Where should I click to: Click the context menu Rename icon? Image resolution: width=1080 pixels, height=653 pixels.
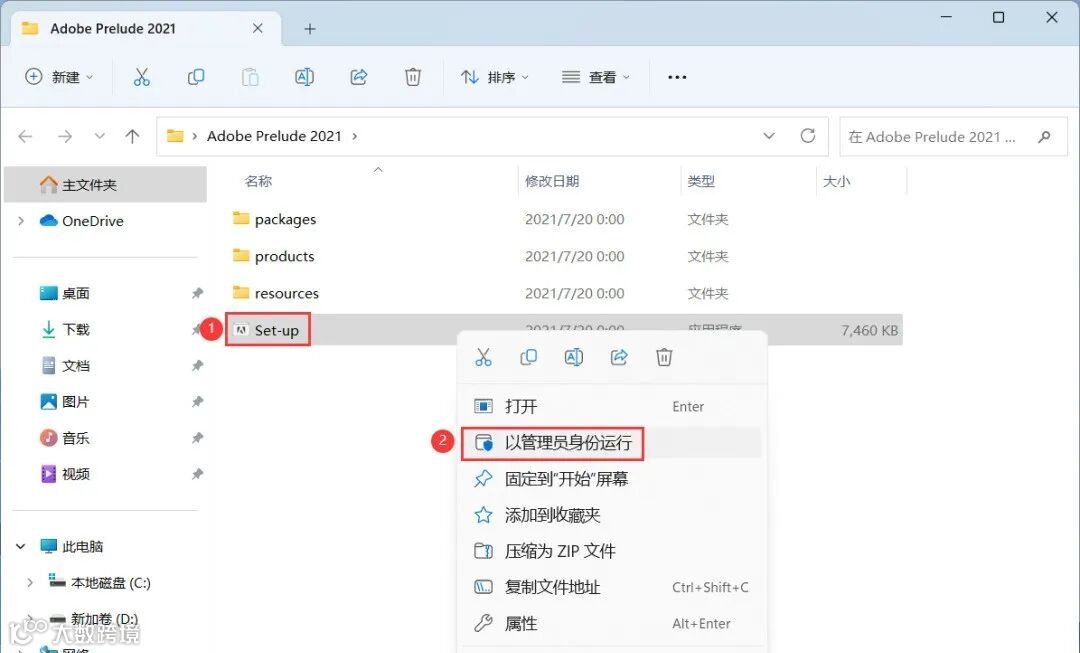[x=574, y=357]
